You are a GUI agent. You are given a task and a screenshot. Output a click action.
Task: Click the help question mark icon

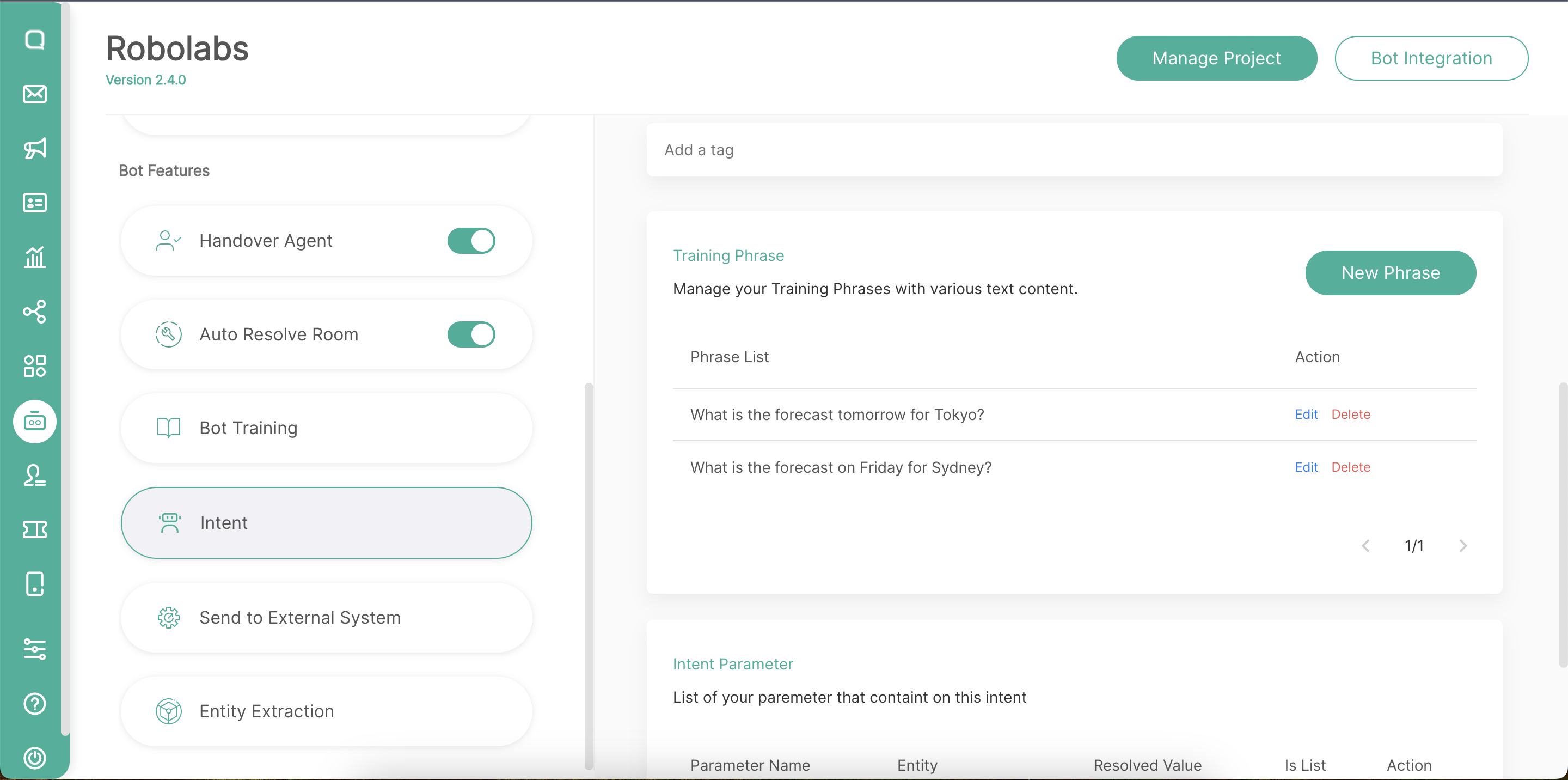35,704
